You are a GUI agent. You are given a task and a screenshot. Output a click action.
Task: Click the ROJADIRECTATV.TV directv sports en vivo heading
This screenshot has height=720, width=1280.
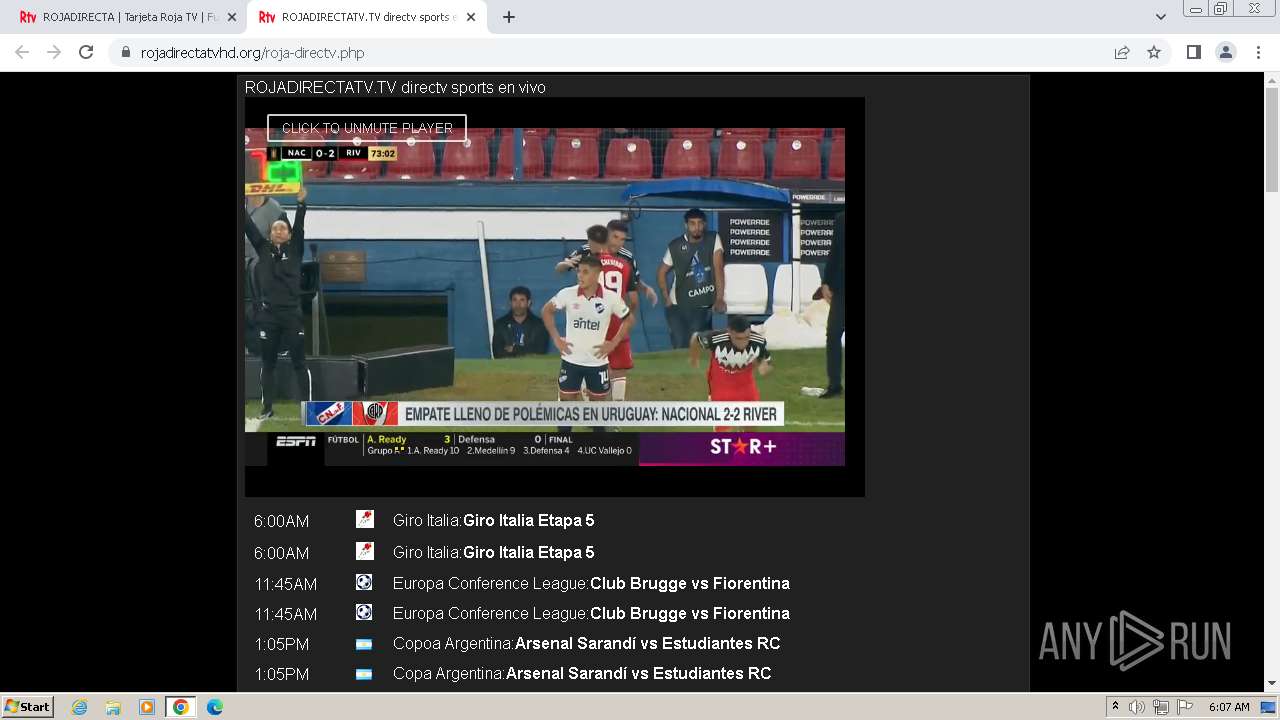395,87
